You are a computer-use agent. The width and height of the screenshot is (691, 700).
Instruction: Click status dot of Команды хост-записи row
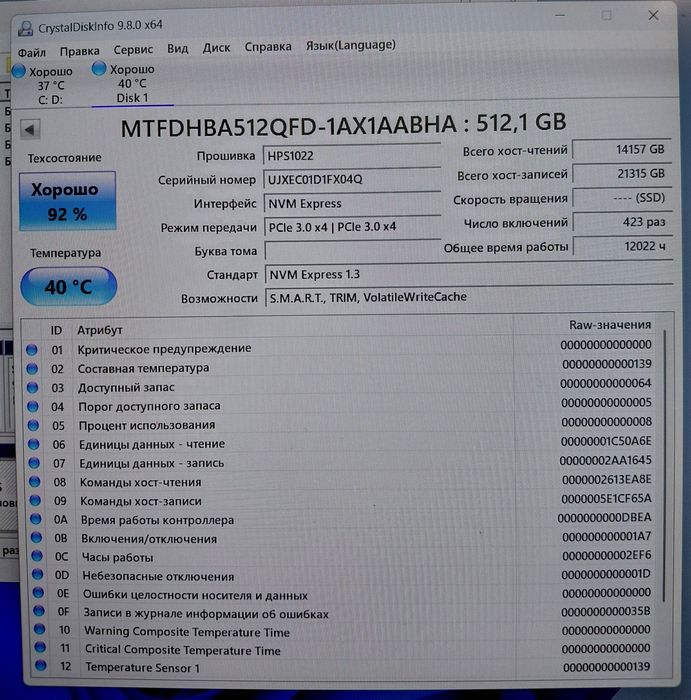[x=35, y=501]
